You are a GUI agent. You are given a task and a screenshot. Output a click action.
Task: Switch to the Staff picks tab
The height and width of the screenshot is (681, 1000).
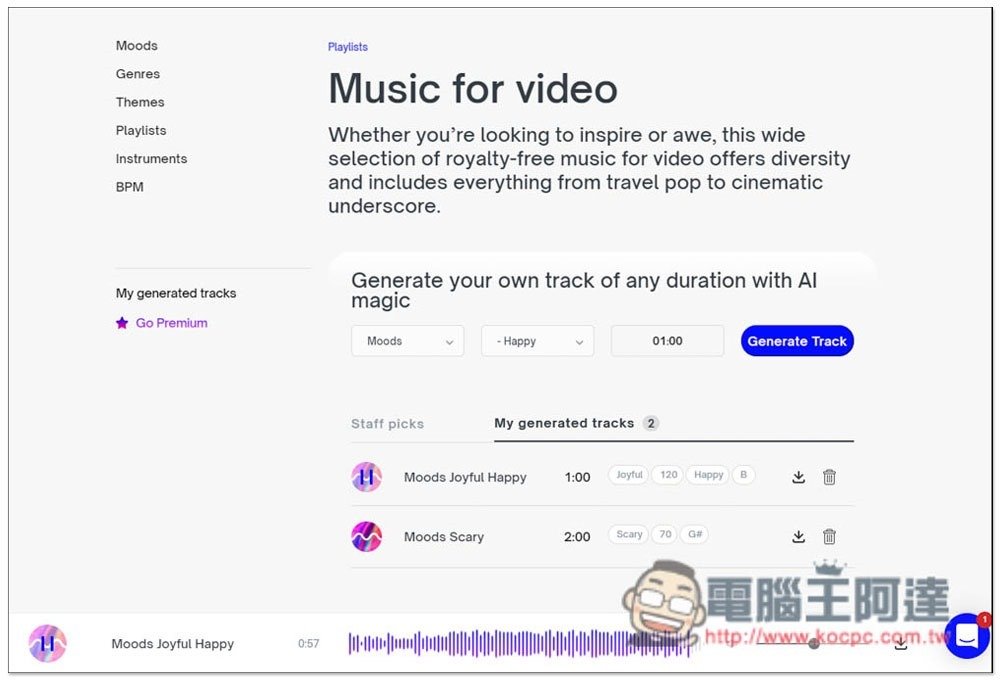[x=387, y=424]
